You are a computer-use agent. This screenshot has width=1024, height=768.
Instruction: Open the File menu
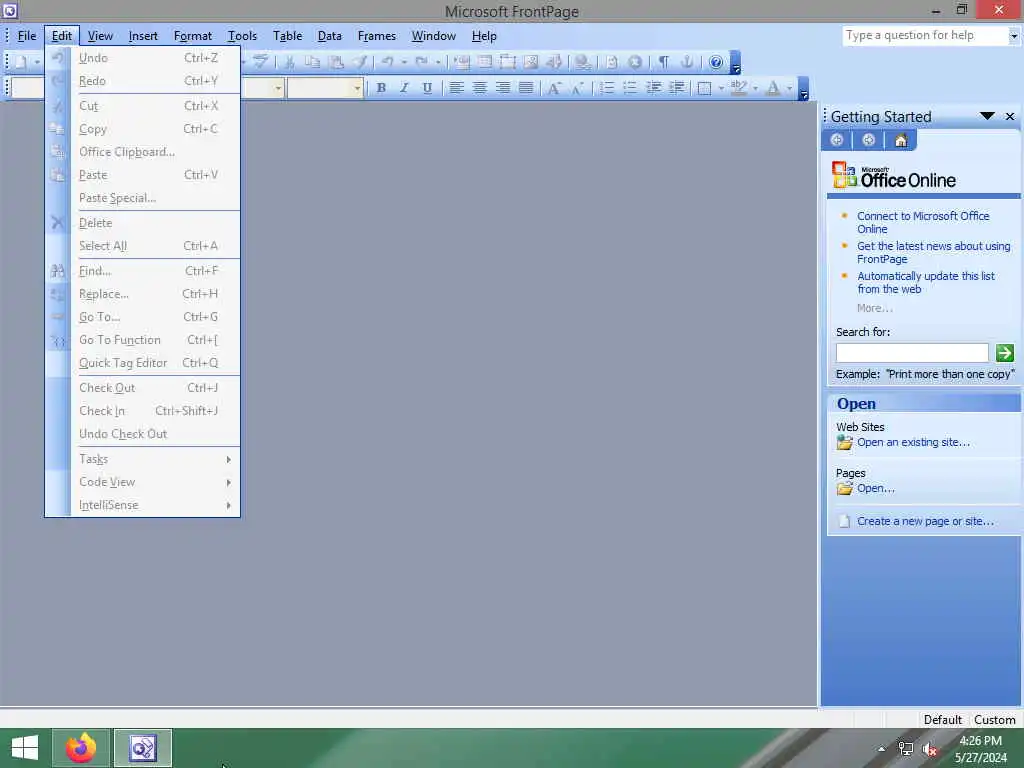[x=27, y=36]
